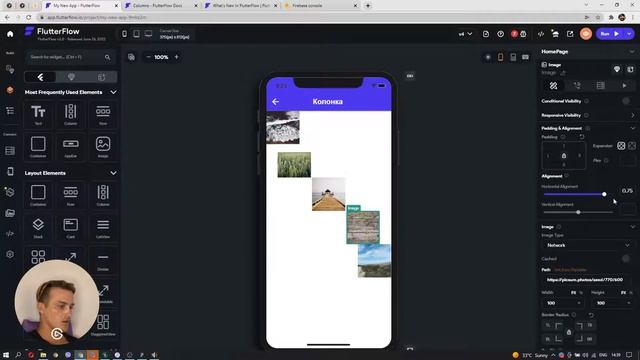Pick the Row tile under Layout Elements

pyautogui.click(x=71, y=195)
